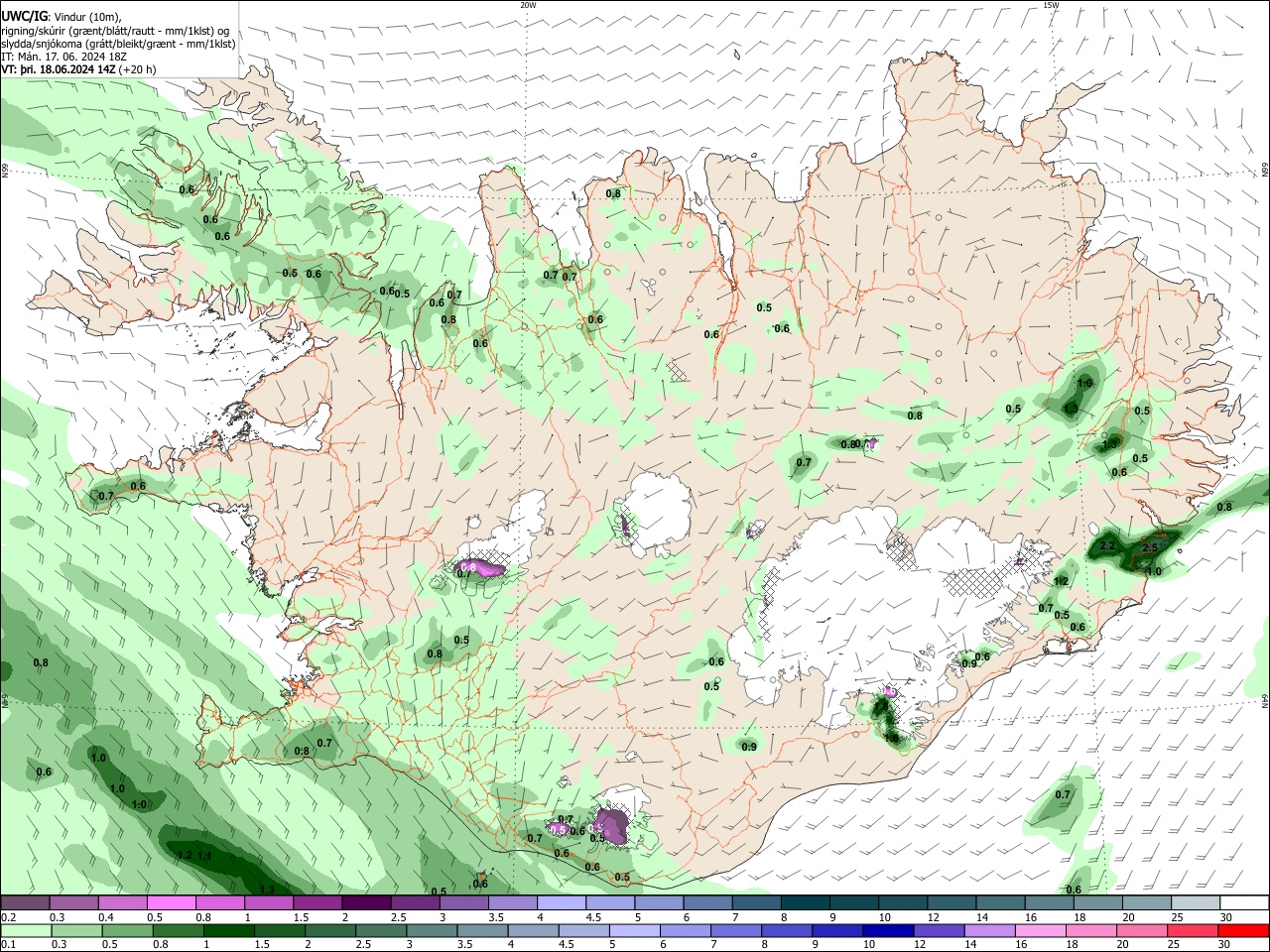This screenshot has height=952, width=1270.
Task: Pick the white 30 swatch in snow legend
Action: [1243, 903]
